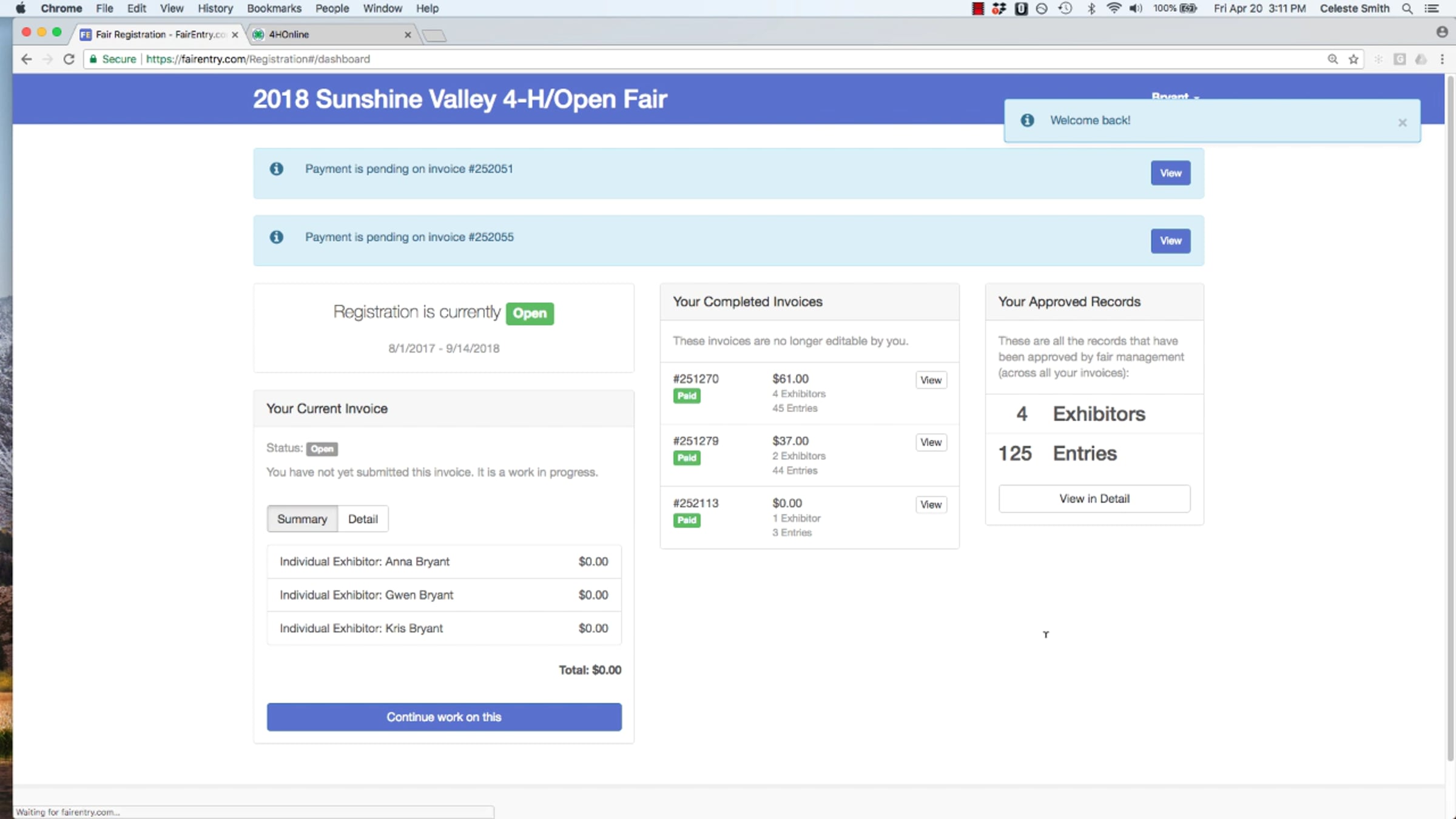
Task: Open the People menu
Action: pyautogui.click(x=332, y=8)
